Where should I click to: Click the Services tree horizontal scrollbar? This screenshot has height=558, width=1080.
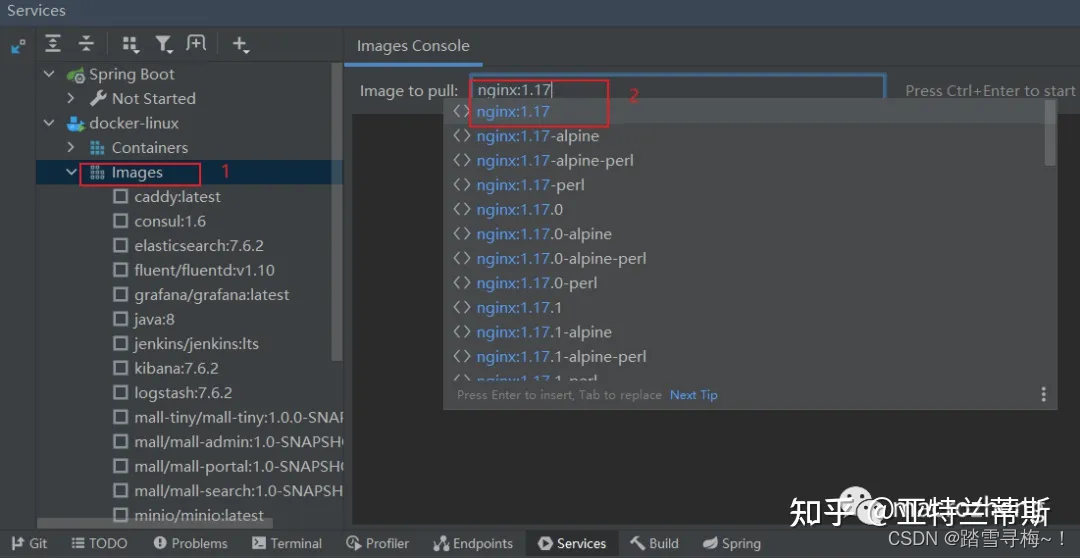click(x=155, y=524)
